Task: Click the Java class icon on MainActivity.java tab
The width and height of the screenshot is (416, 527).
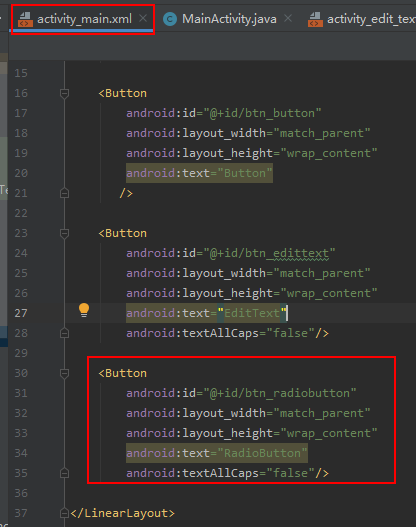Action: coord(170,19)
